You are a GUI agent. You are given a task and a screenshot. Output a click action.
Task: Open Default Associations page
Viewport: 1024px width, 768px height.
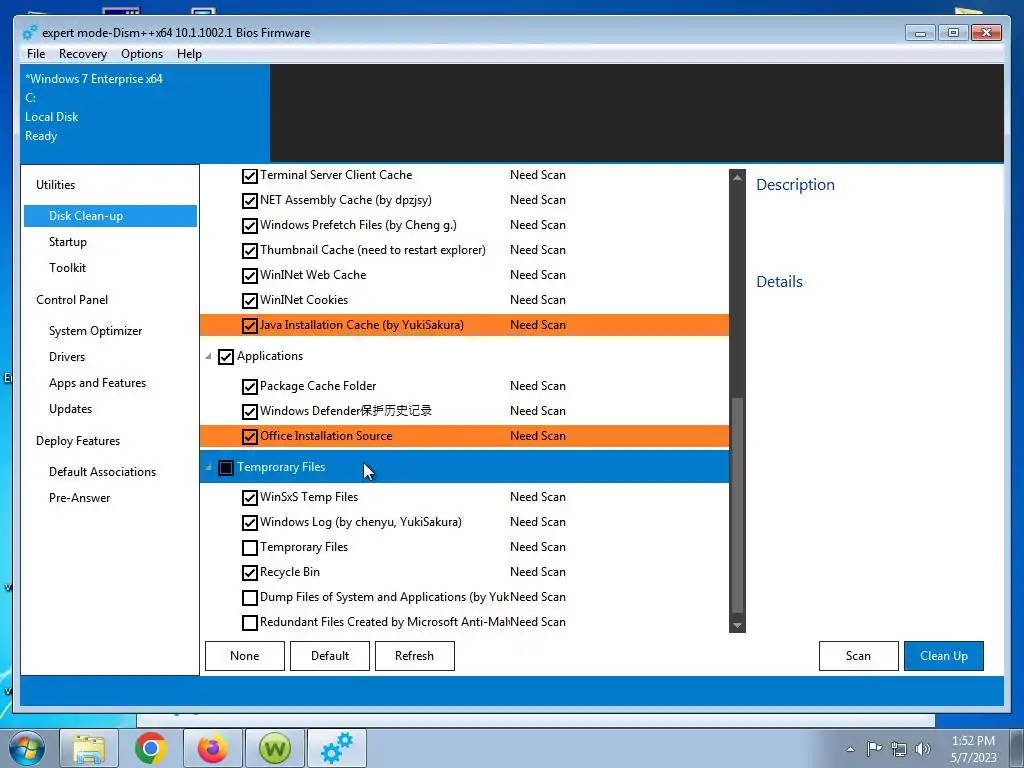[x=103, y=472]
